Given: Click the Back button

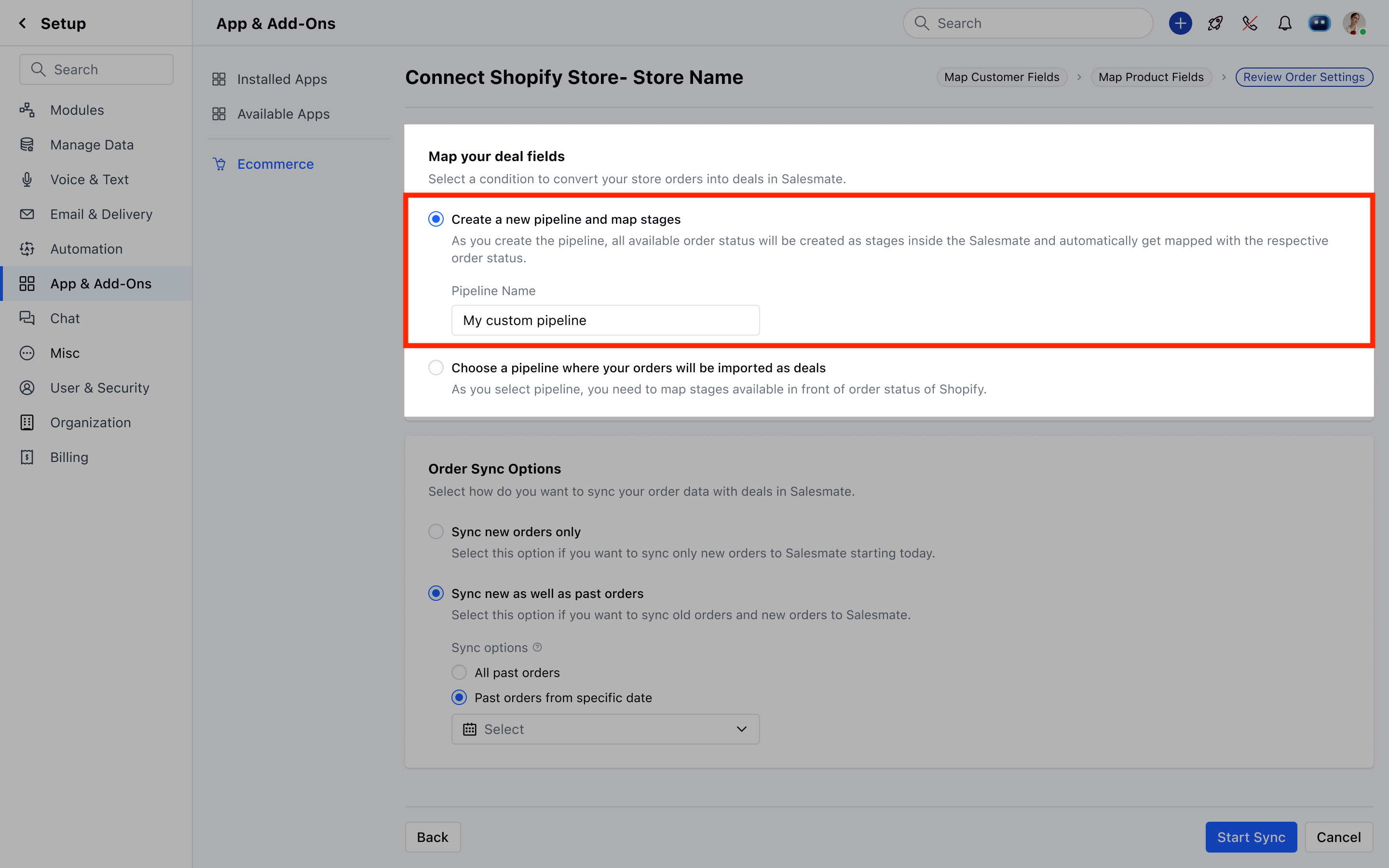Looking at the screenshot, I should pos(432,837).
